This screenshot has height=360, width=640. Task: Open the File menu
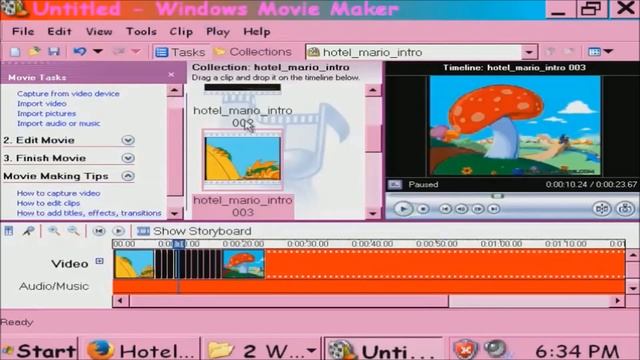(x=23, y=31)
